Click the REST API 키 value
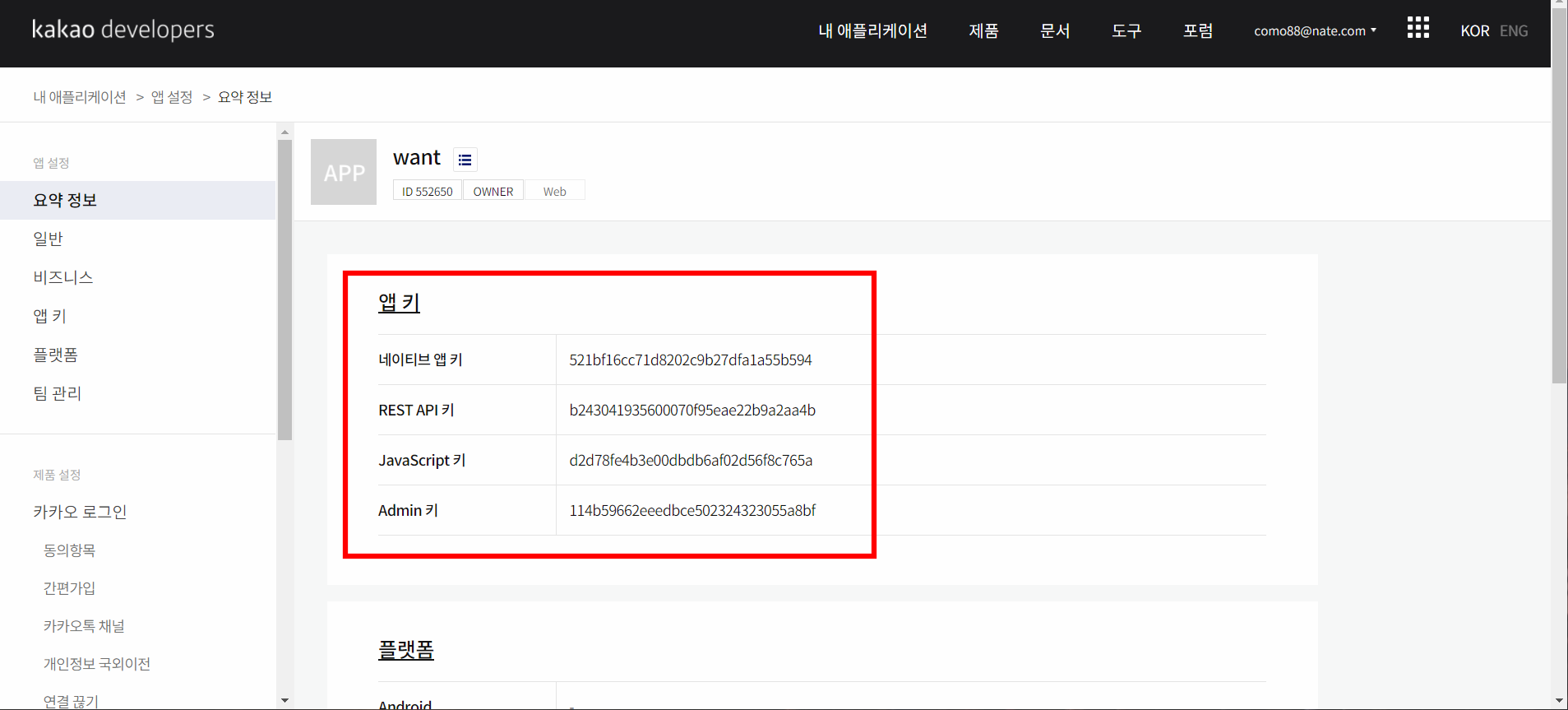 coord(692,410)
